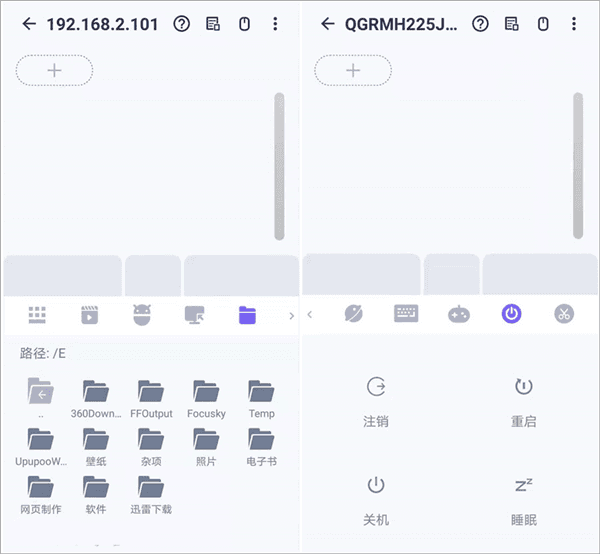Open the FFOutput folder
The image size is (600, 554).
click(151, 399)
